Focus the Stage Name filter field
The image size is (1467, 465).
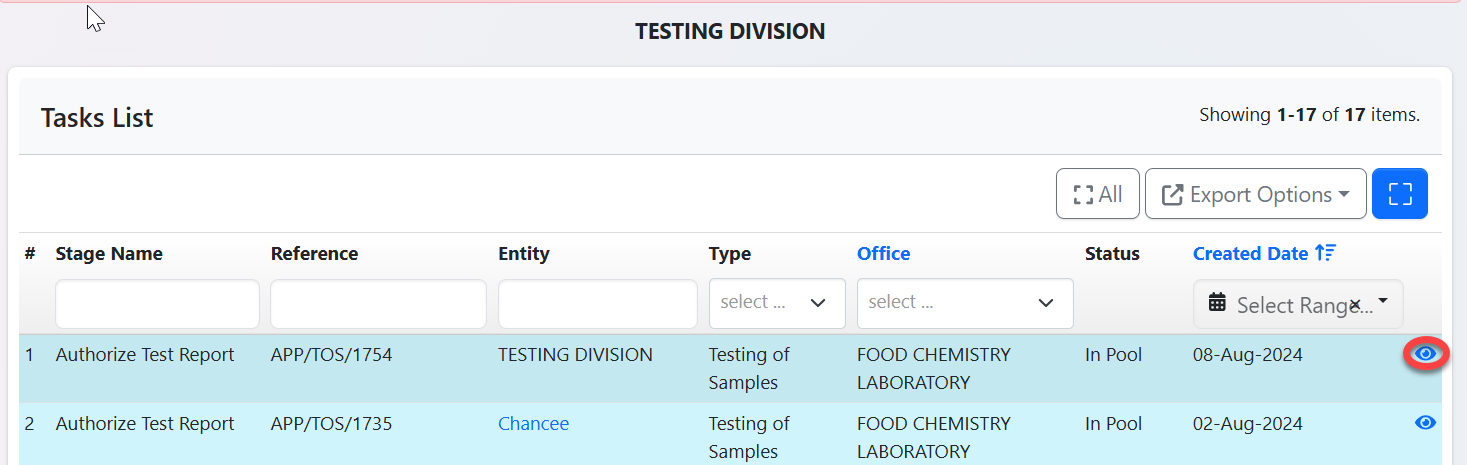pos(157,304)
